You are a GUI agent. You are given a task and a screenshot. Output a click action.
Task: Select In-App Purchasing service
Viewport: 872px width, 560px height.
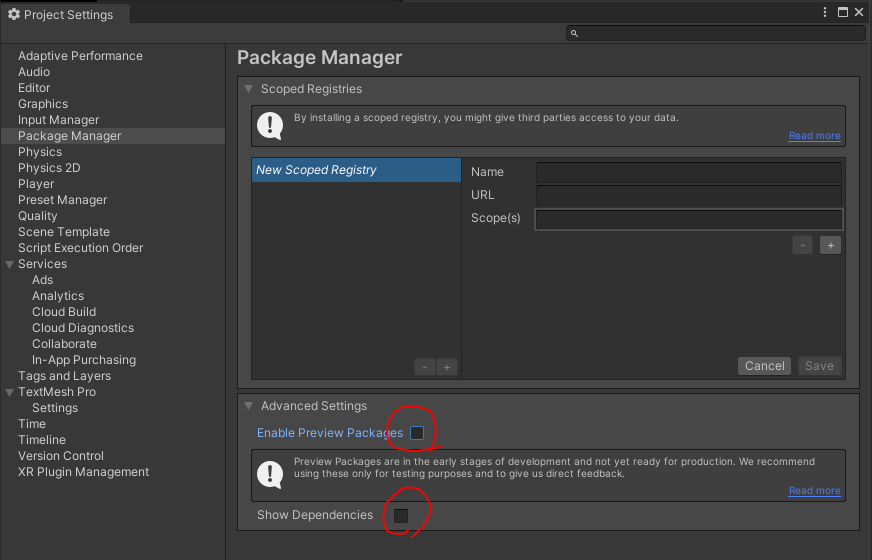coord(84,360)
